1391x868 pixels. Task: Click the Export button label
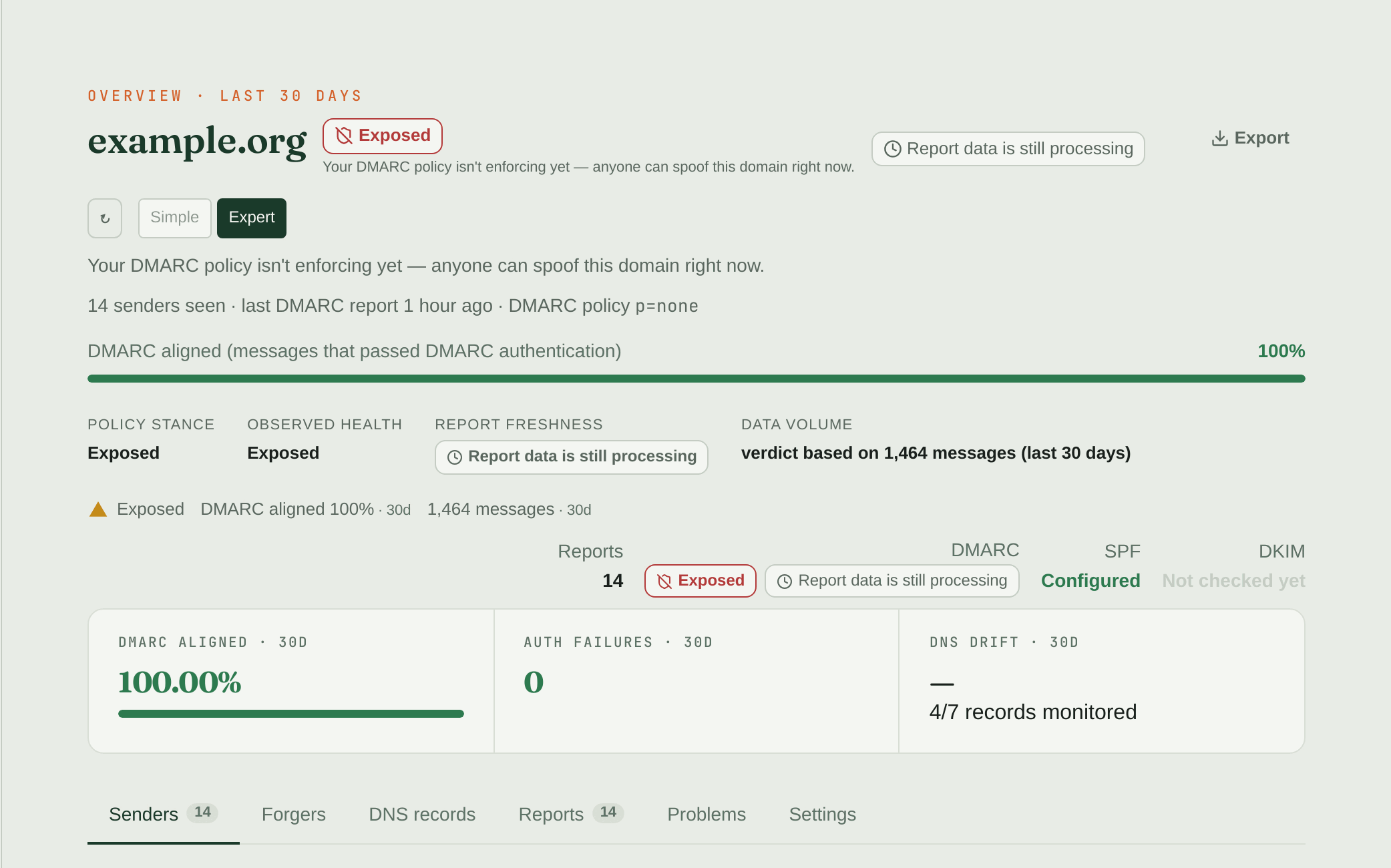point(1261,138)
